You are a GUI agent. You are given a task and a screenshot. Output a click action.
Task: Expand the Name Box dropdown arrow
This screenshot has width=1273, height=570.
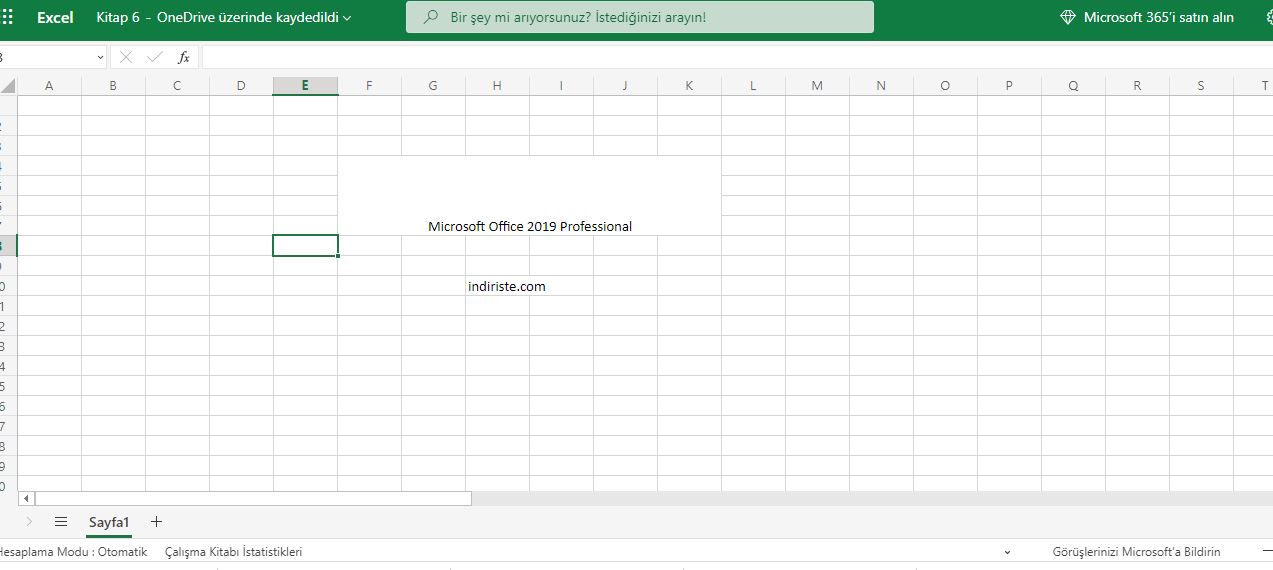(100, 57)
